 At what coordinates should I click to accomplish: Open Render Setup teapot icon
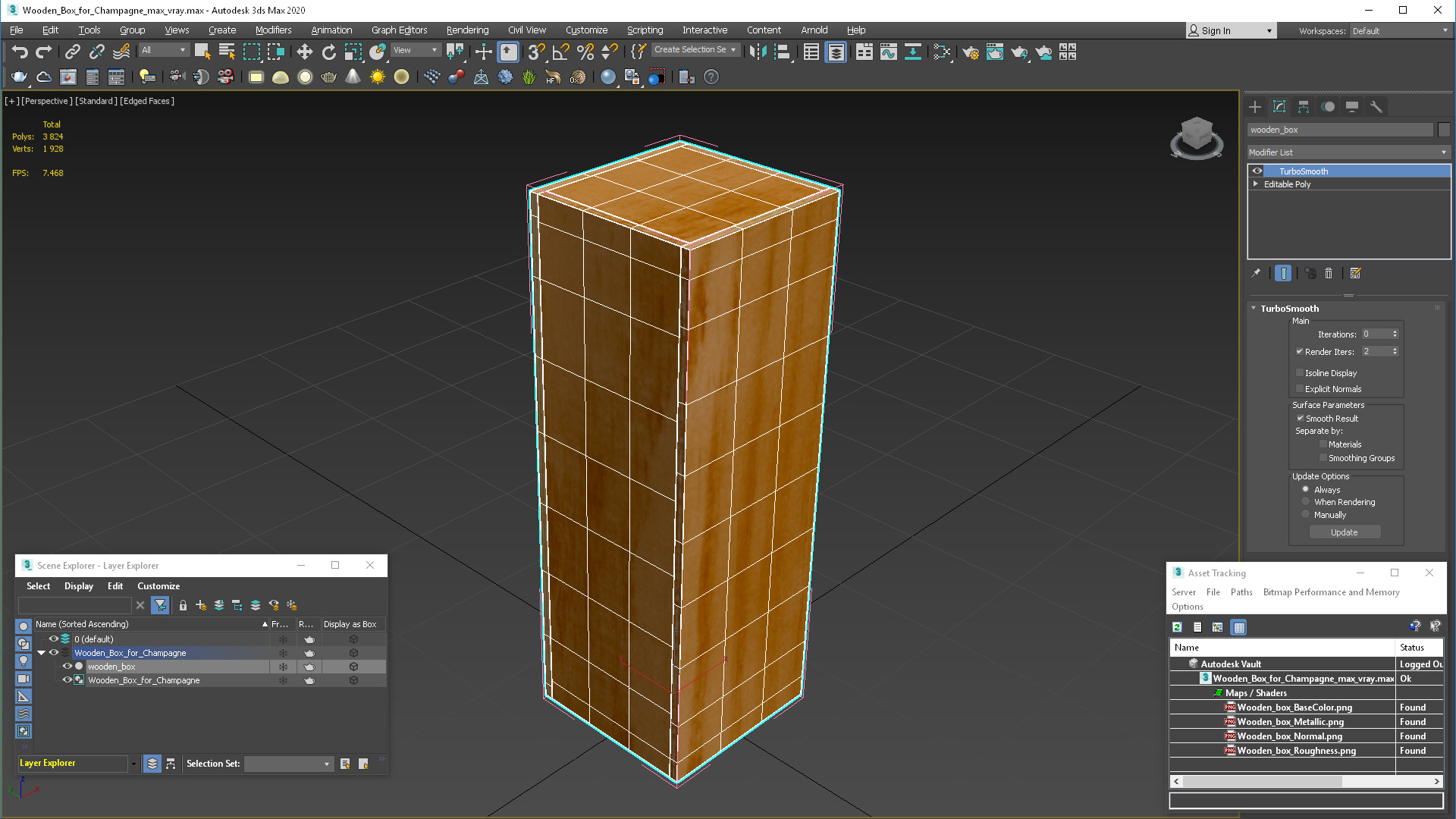point(971,52)
